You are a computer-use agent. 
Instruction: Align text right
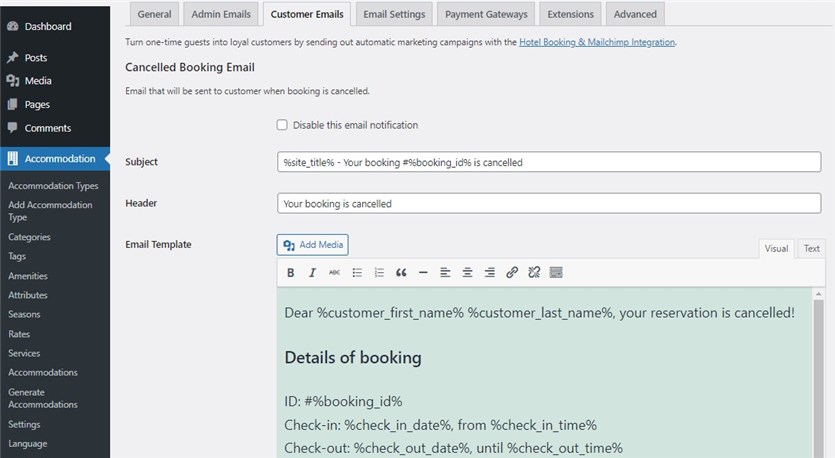pyautogui.click(x=489, y=273)
